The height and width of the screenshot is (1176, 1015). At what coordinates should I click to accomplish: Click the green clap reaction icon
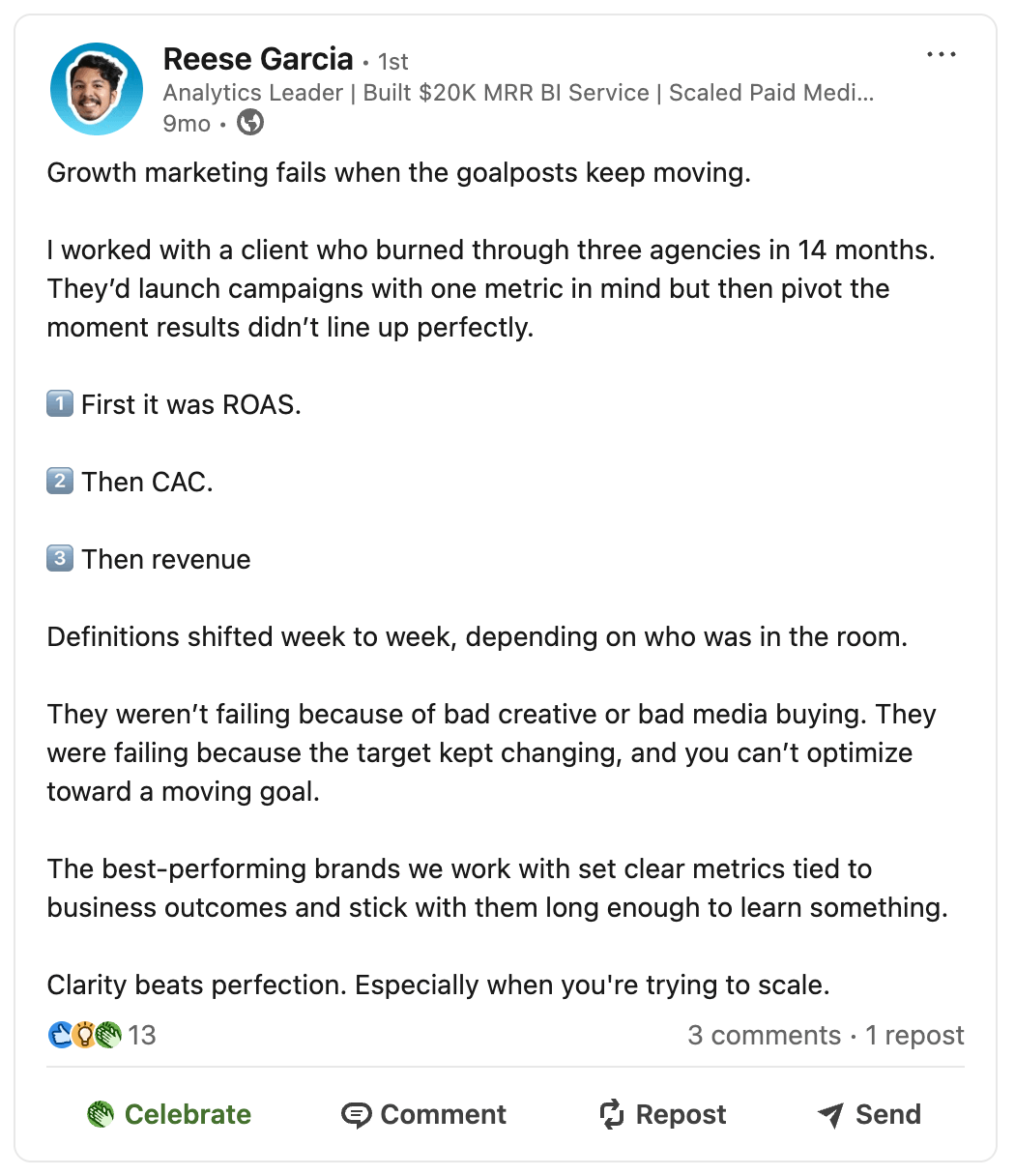(107, 1035)
